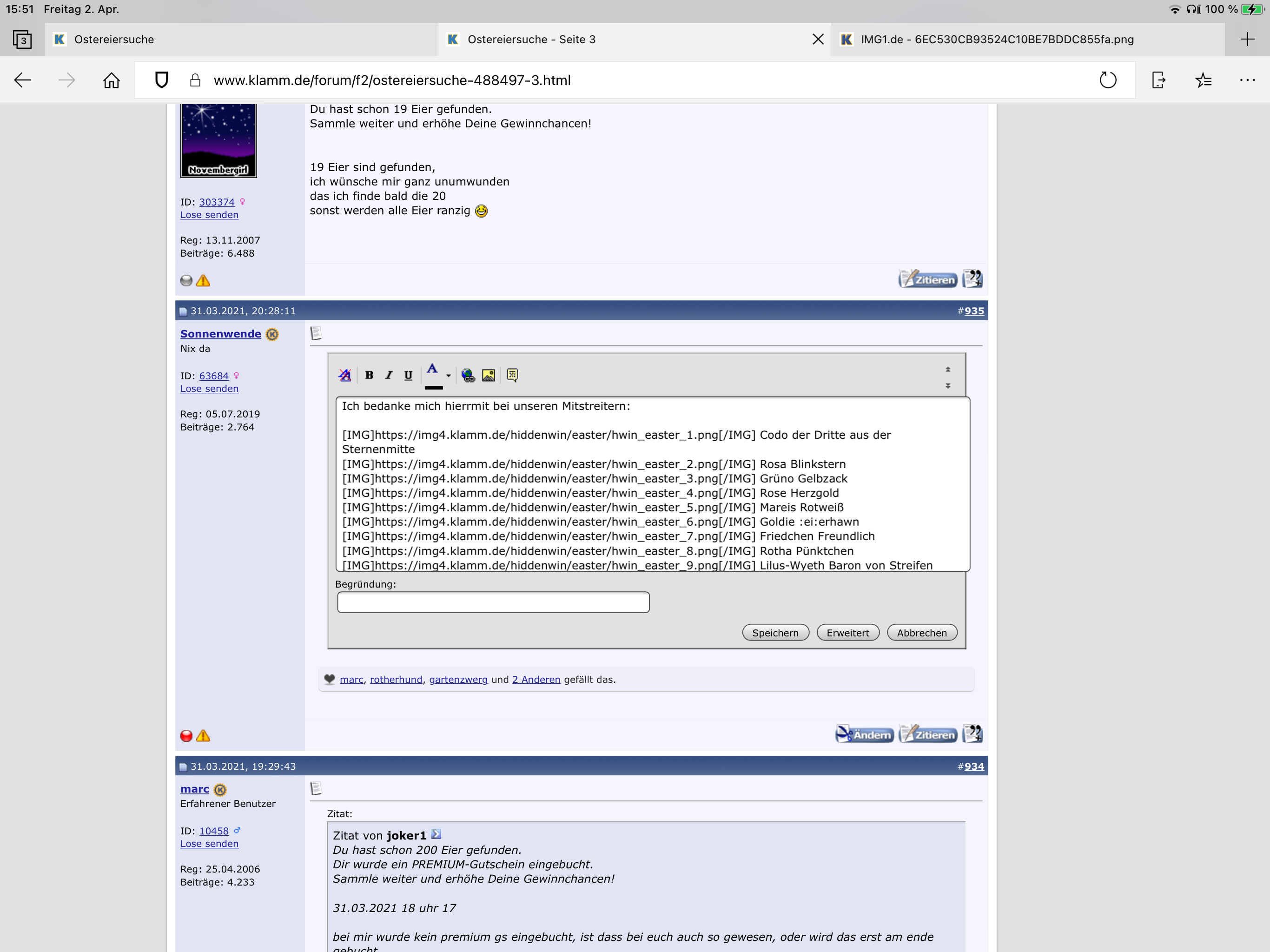This screenshot has width=1270, height=952.
Task: Switch to the IMG1.de browser tab
Action: pos(997,39)
